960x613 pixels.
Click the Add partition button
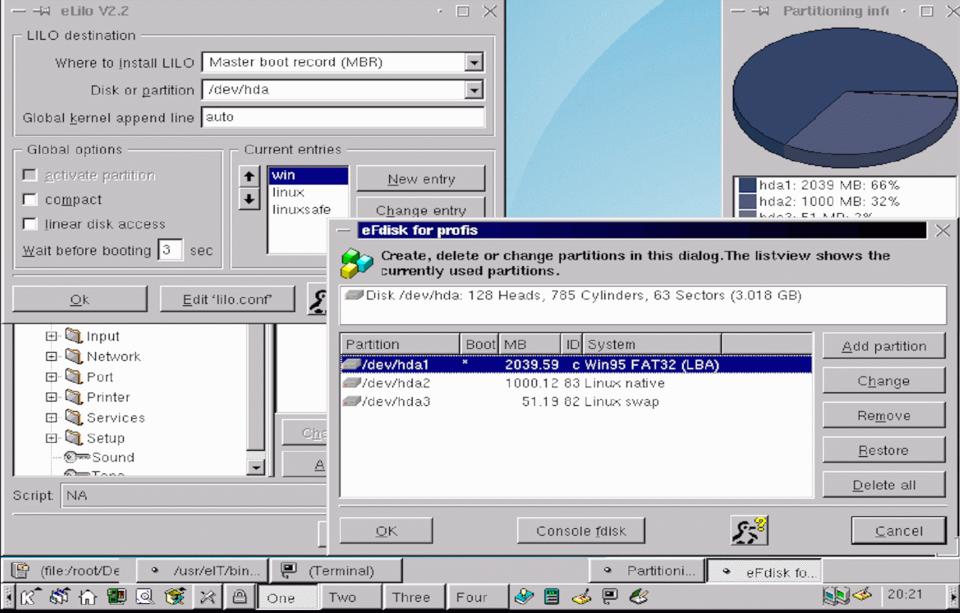click(x=883, y=346)
